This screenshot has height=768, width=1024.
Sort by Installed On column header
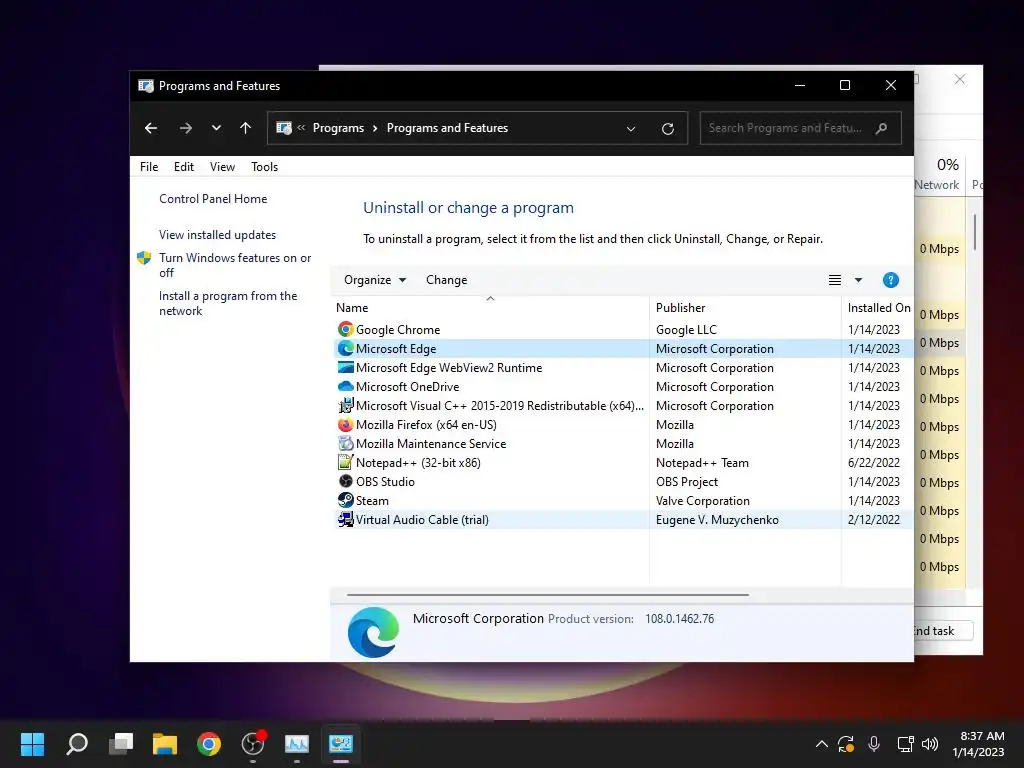pyautogui.click(x=877, y=308)
